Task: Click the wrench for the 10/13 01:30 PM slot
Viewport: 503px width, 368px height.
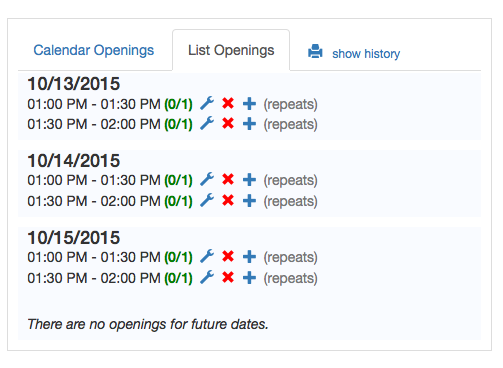Action: pos(207,123)
